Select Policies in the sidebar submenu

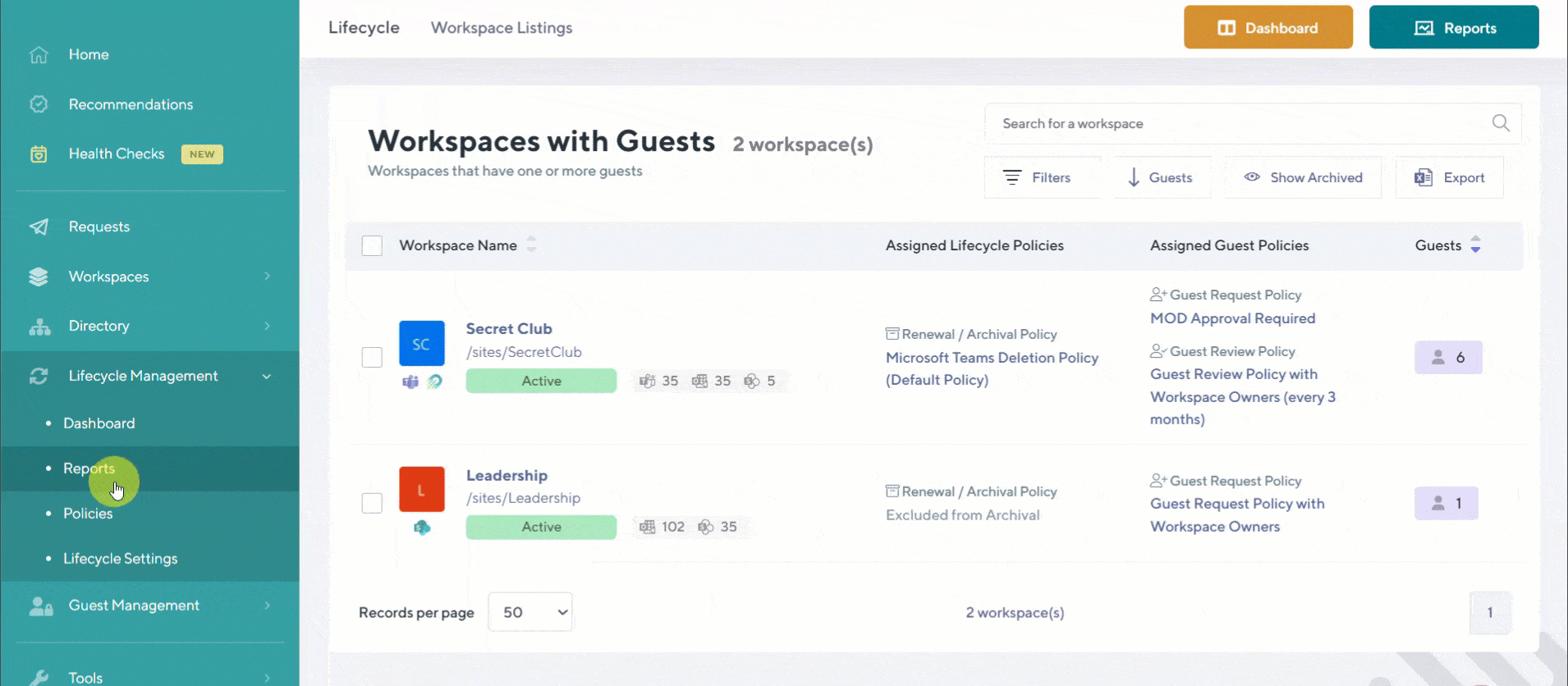(88, 514)
